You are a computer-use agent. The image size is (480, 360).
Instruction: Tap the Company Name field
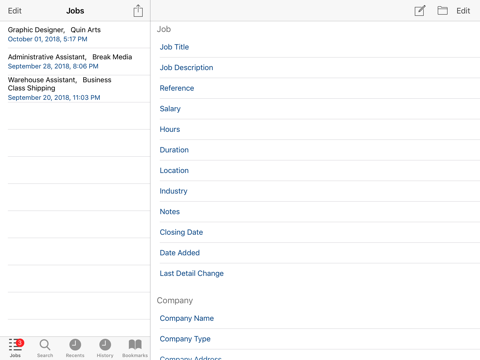(320, 319)
